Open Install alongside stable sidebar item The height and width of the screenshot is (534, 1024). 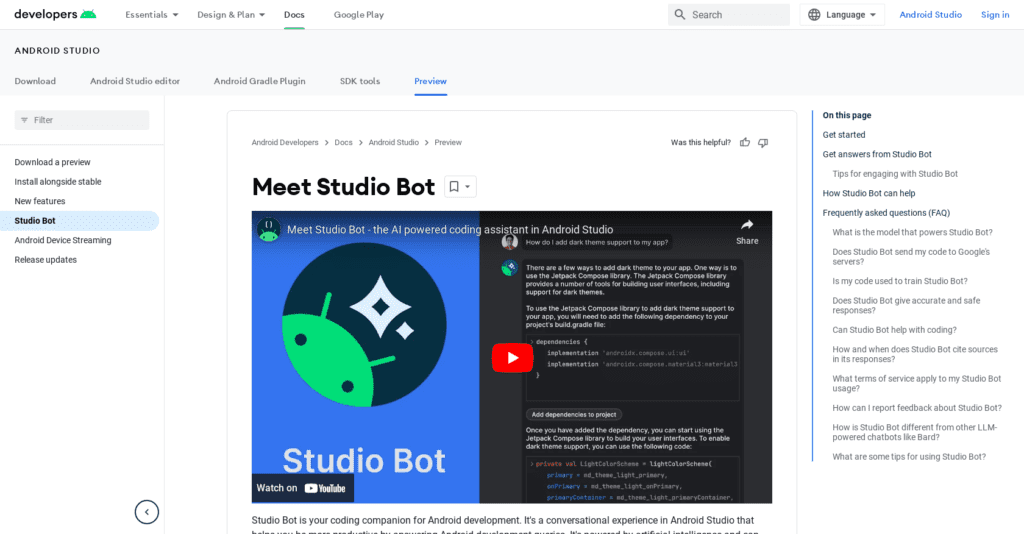[x=57, y=181]
